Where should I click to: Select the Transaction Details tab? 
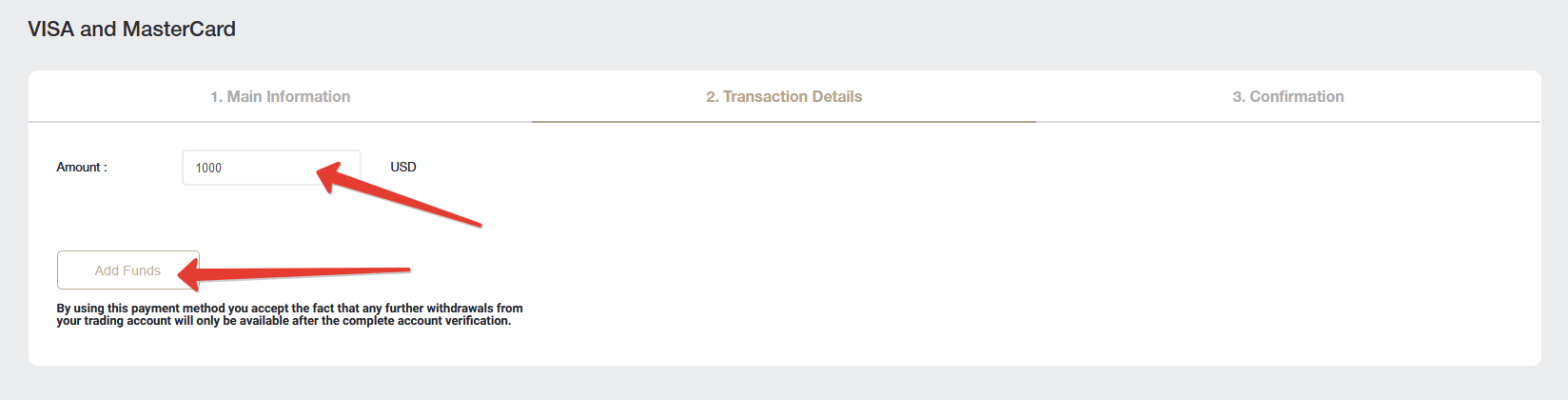[x=784, y=96]
